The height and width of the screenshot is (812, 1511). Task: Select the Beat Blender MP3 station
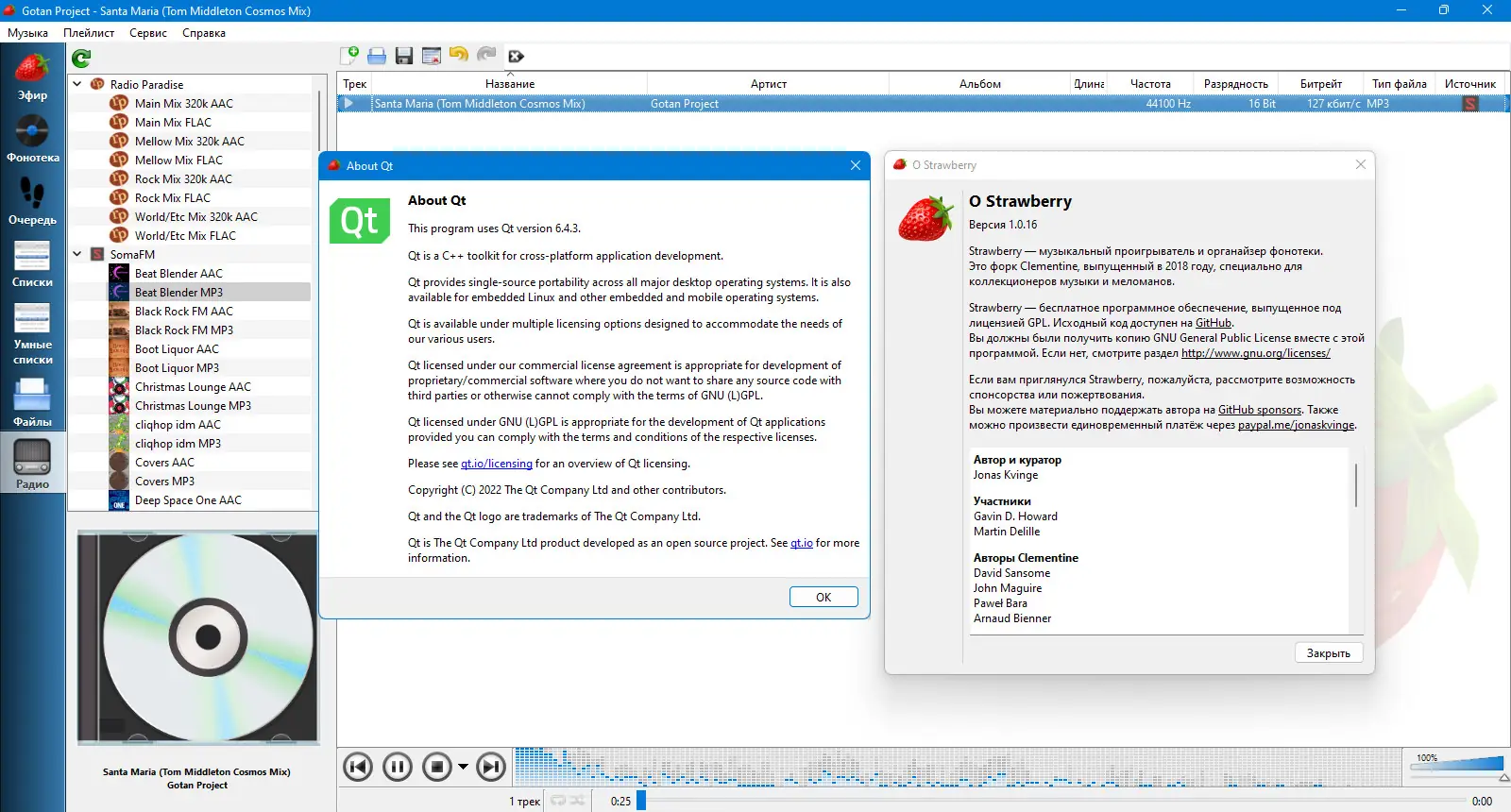click(178, 292)
